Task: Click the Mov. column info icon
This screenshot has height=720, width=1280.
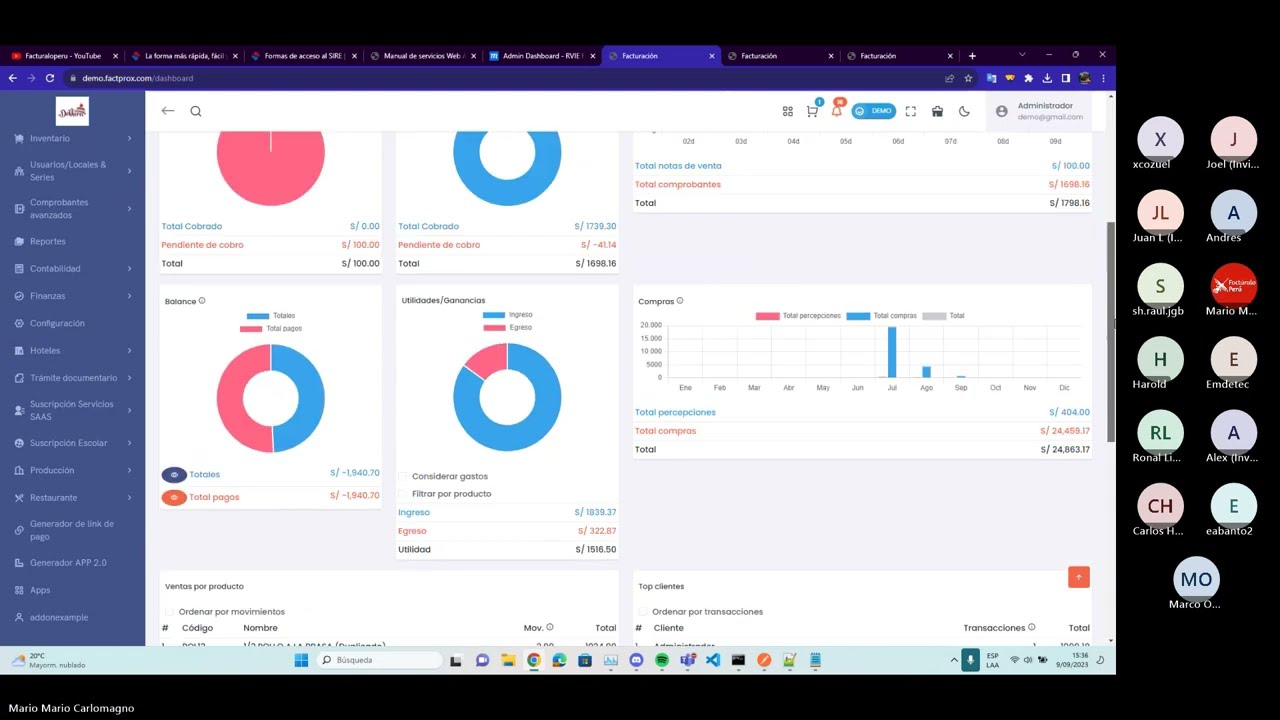Action: tap(550, 627)
